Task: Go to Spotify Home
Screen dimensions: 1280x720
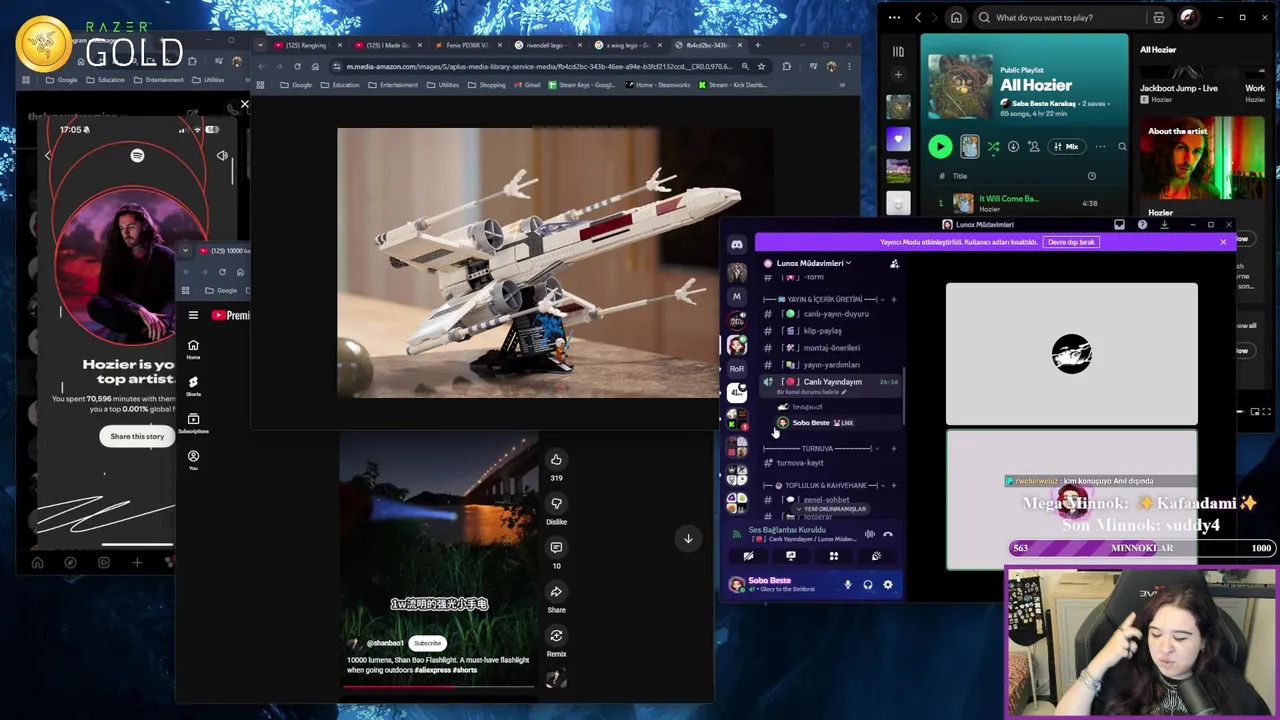Action: click(956, 17)
